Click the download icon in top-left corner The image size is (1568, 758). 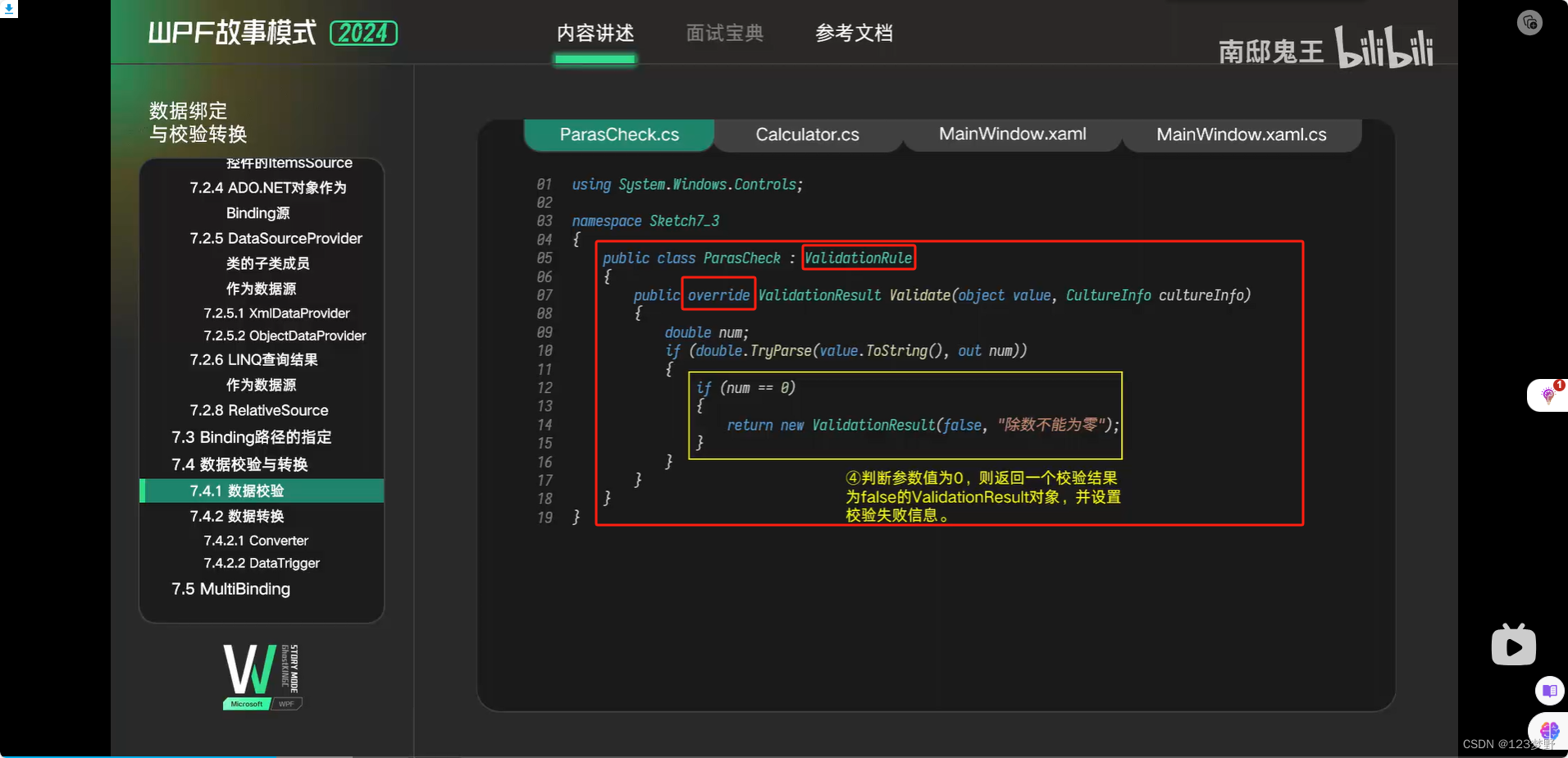click(8, 9)
